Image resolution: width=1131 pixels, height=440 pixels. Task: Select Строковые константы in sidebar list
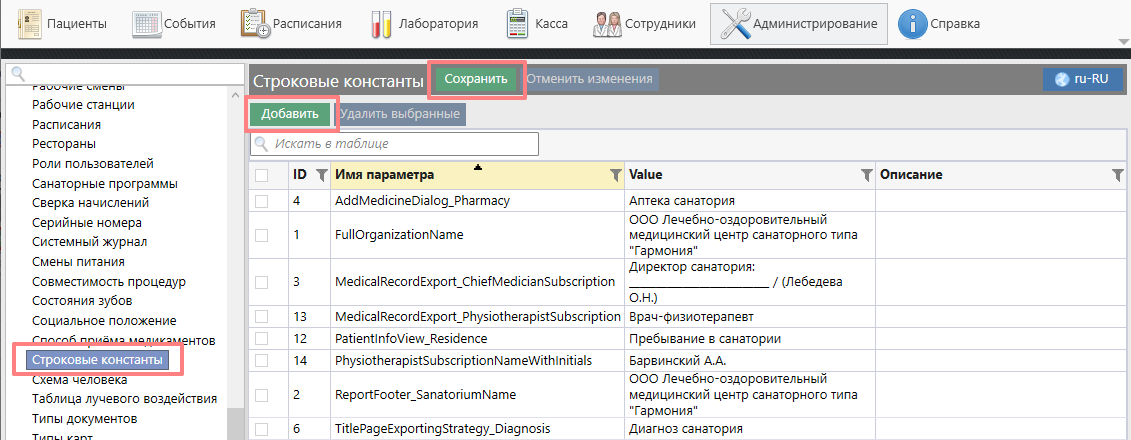pos(97,360)
